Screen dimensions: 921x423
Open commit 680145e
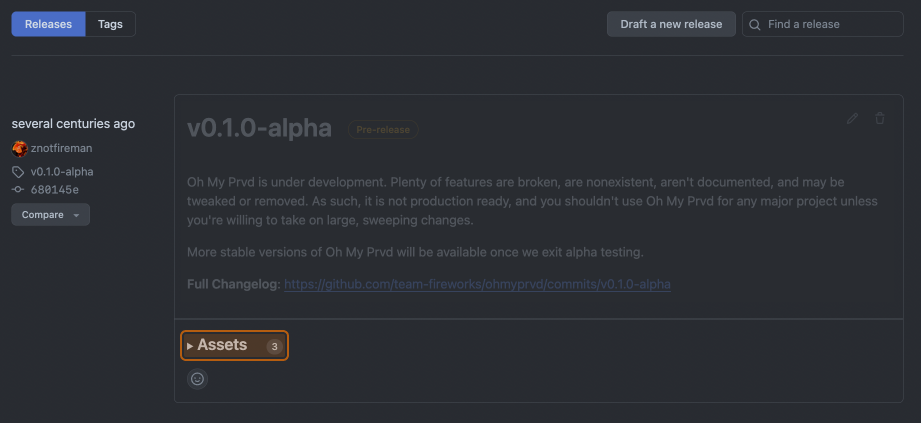pos(55,189)
